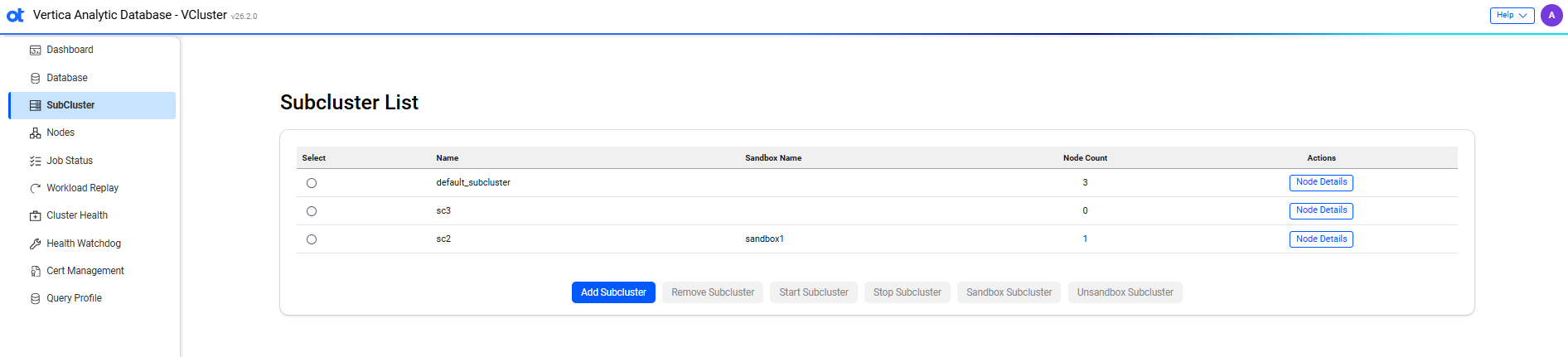Open the Help dropdown

click(1512, 16)
